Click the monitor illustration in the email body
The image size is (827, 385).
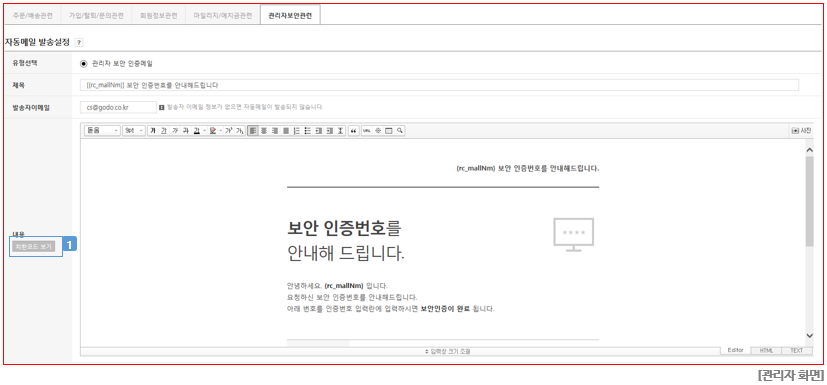pos(574,235)
